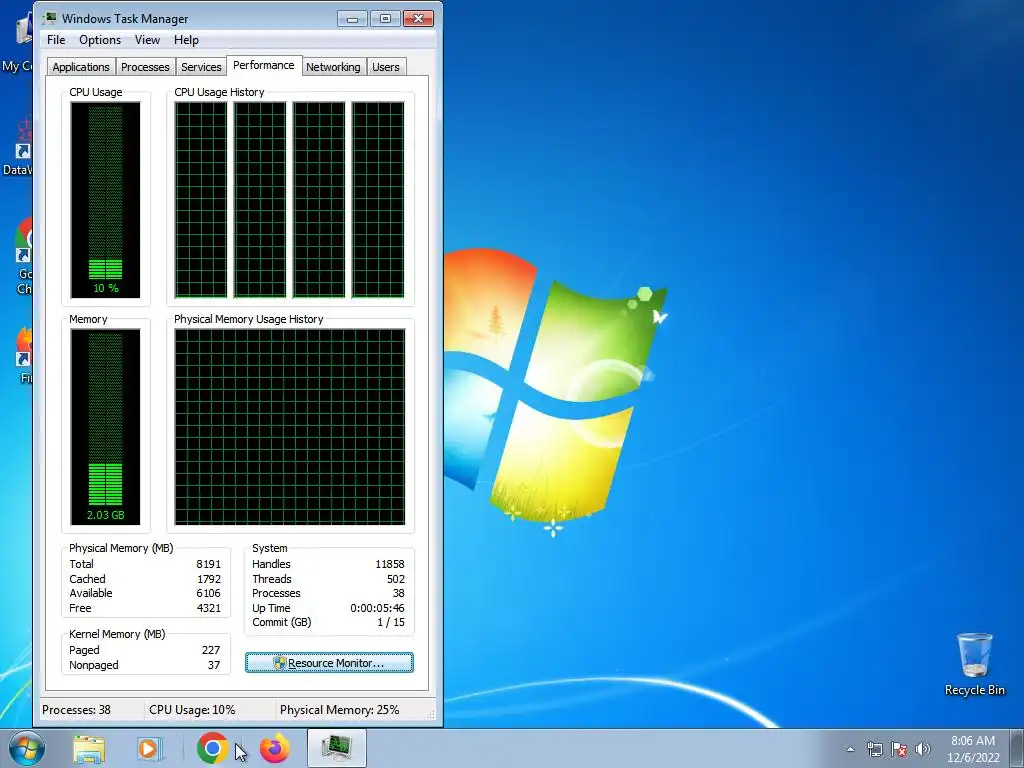The height and width of the screenshot is (768, 1024).
Task: Switch to the Services tab
Action: click(201, 67)
